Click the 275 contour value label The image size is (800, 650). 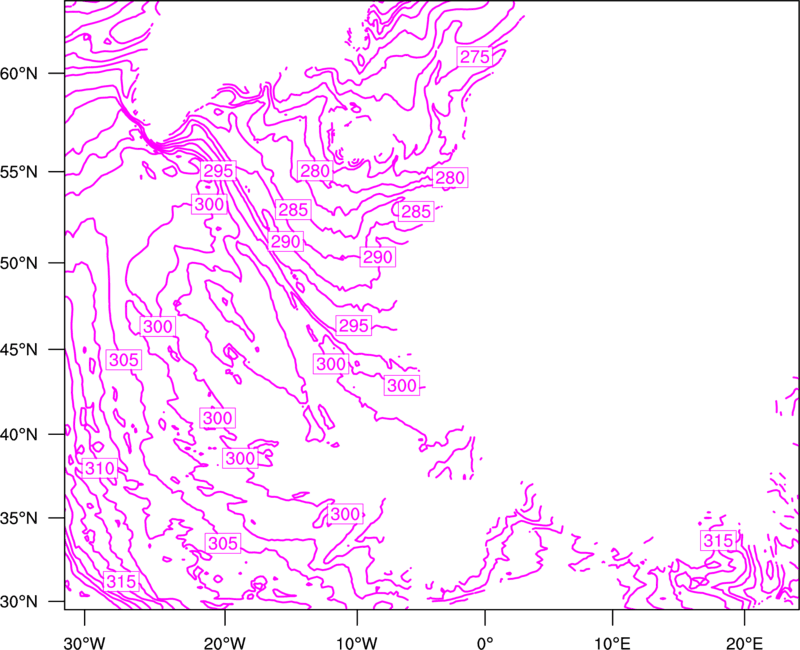474,57
